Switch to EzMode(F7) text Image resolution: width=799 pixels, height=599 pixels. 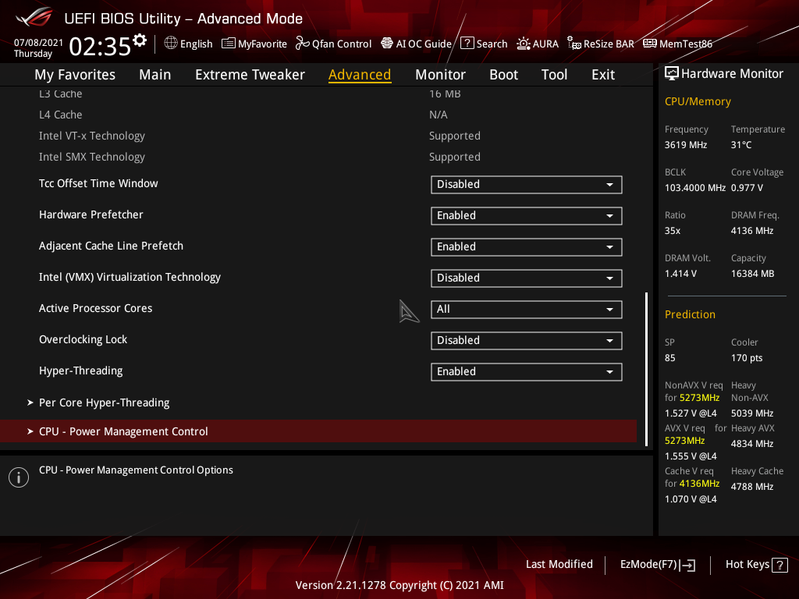(648, 564)
